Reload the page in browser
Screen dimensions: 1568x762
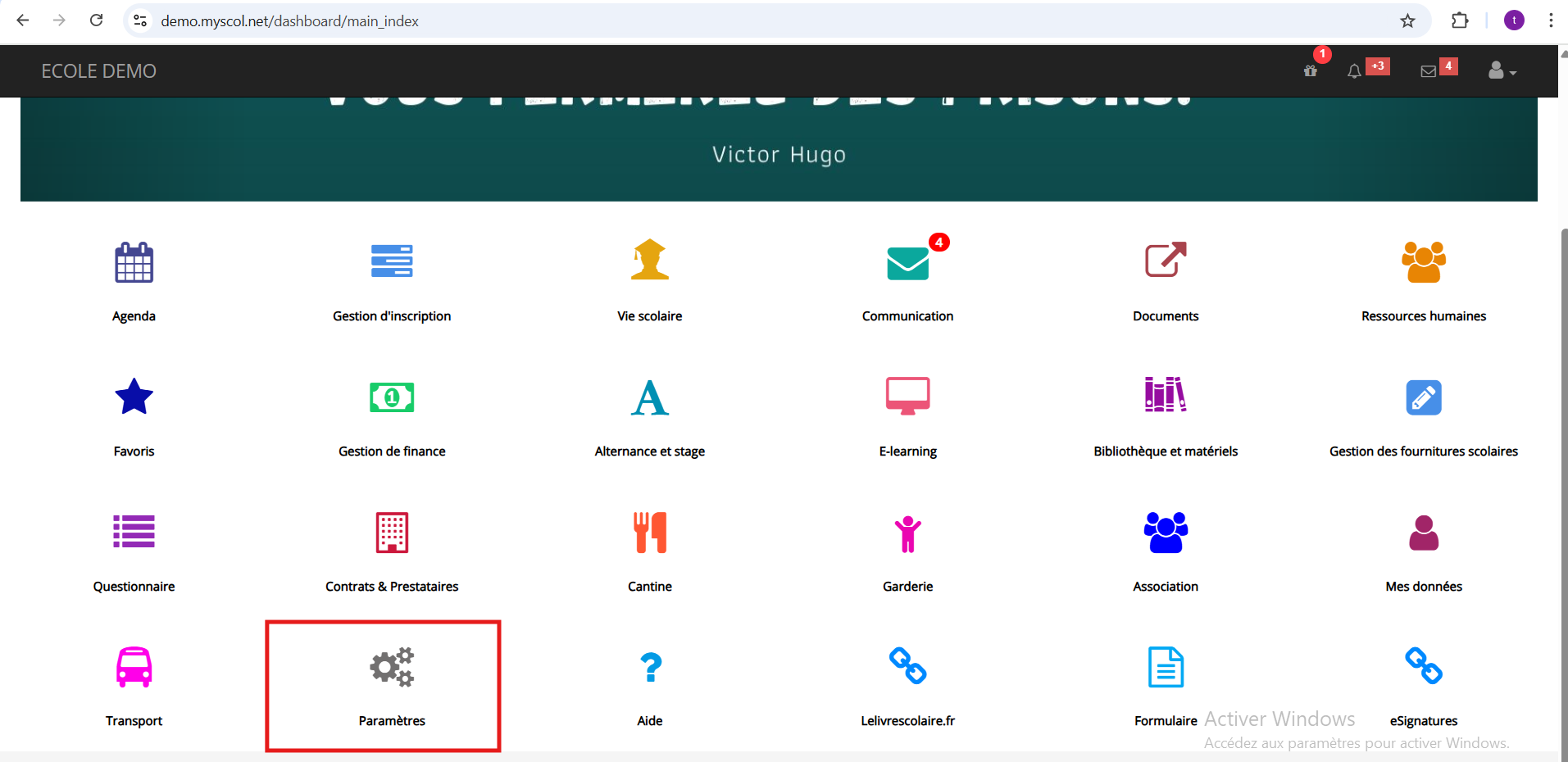[x=96, y=20]
